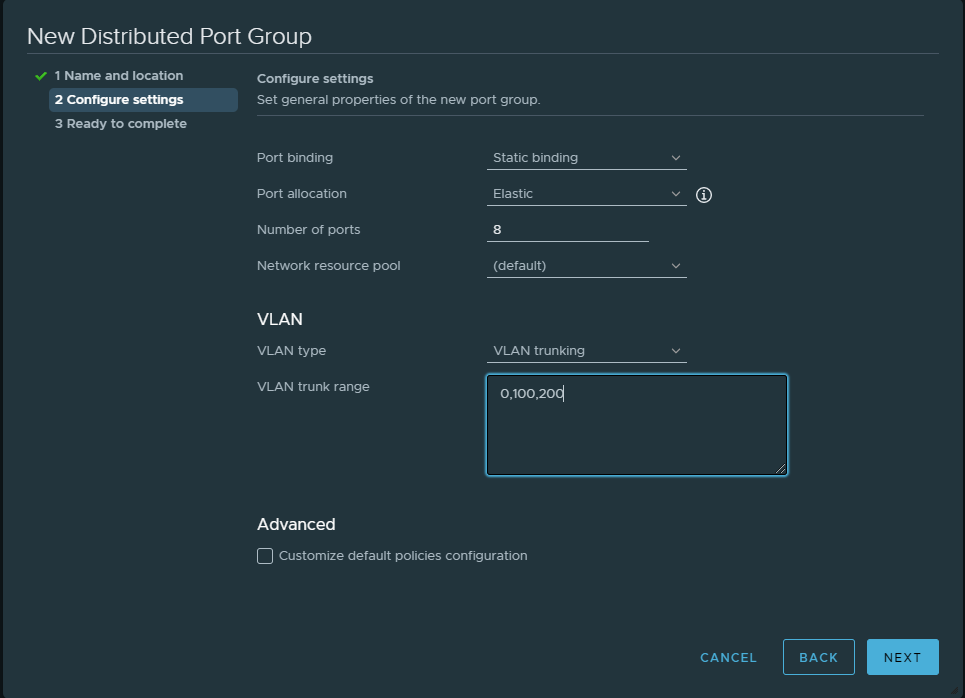Proceed by clicking the Next button

(x=902, y=657)
